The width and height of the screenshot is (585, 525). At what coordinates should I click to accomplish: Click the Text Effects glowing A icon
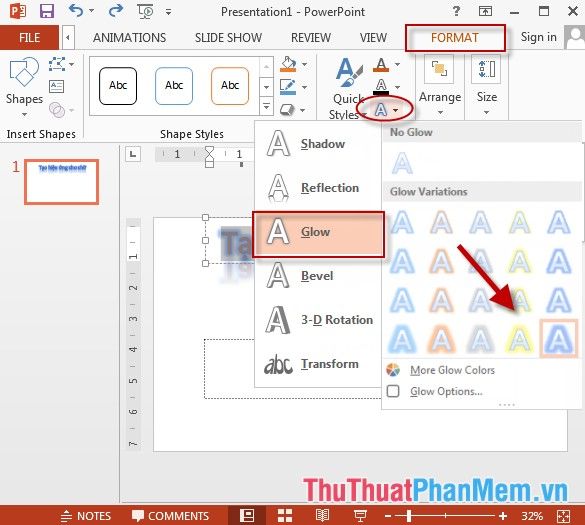click(x=381, y=110)
